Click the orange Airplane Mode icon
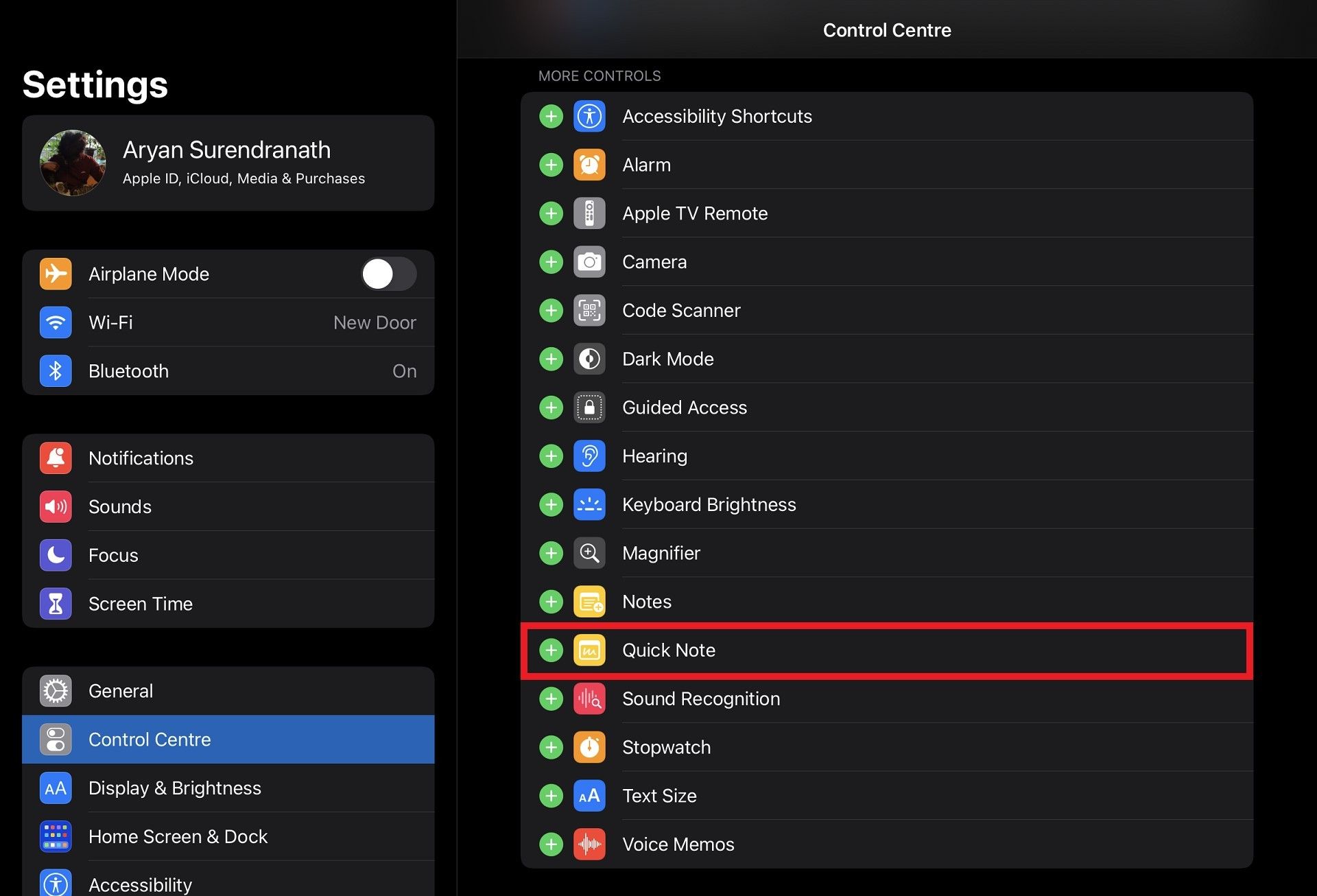1317x896 pixels. 56,274
